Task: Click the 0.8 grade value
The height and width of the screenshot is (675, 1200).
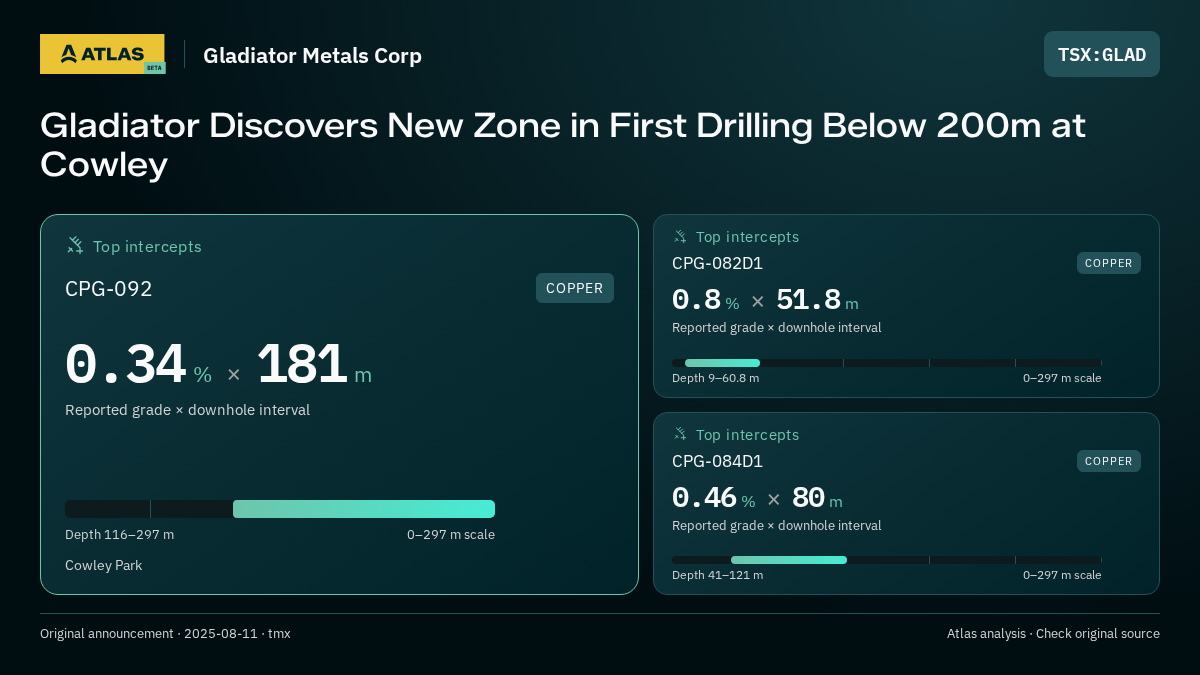Action: pos(697,299)
